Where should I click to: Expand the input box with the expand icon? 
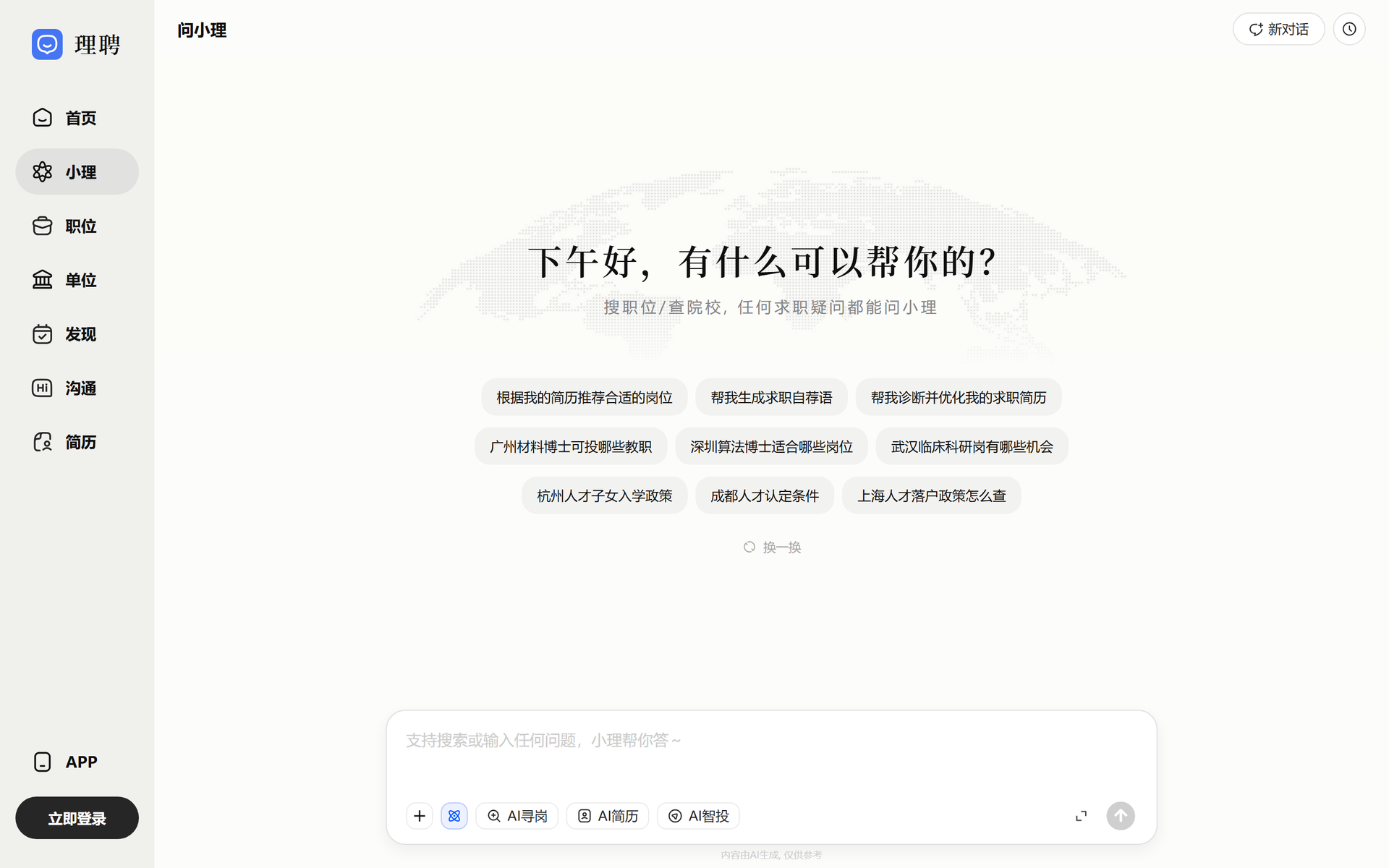coord(1081,816)
